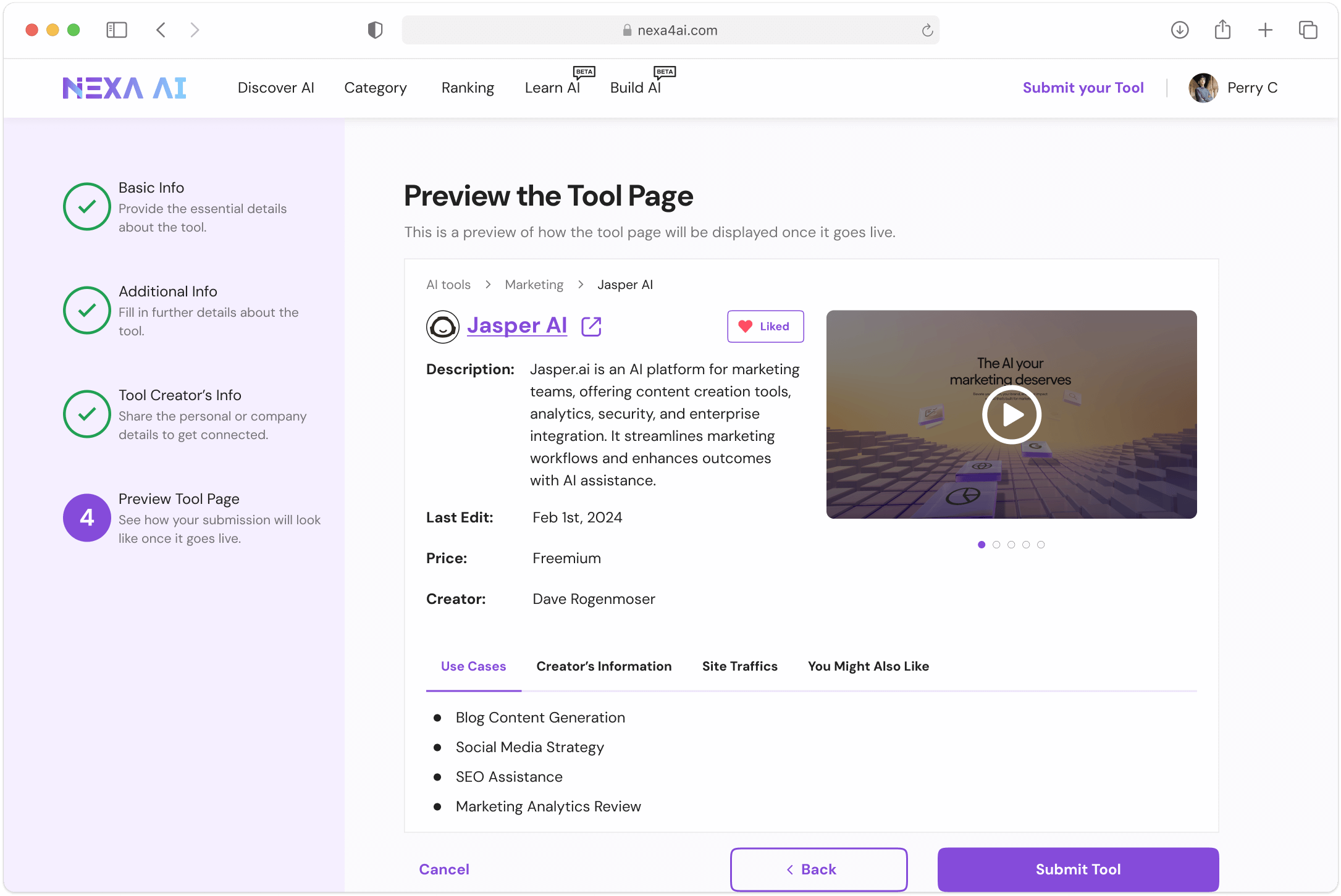Select the Preview Tool Page step title
Viewport: 1341px width, 896px height.
tap(179, 499)
